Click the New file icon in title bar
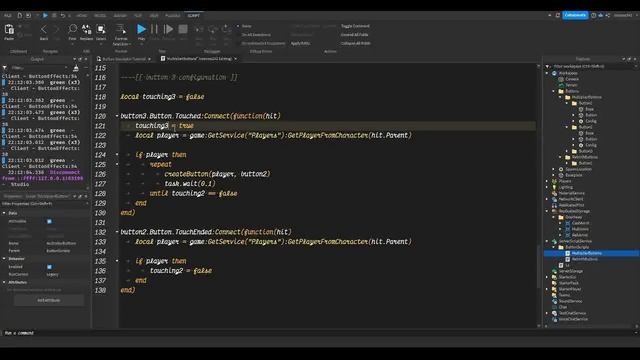640x360 pixels. pos(19,16)
